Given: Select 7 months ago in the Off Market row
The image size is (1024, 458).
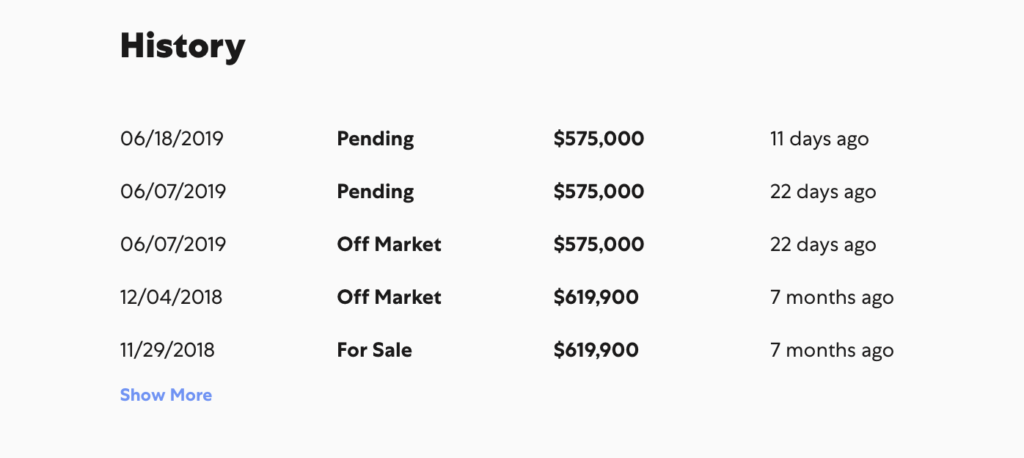Looking at the screenshot, I should coord(832,298).
